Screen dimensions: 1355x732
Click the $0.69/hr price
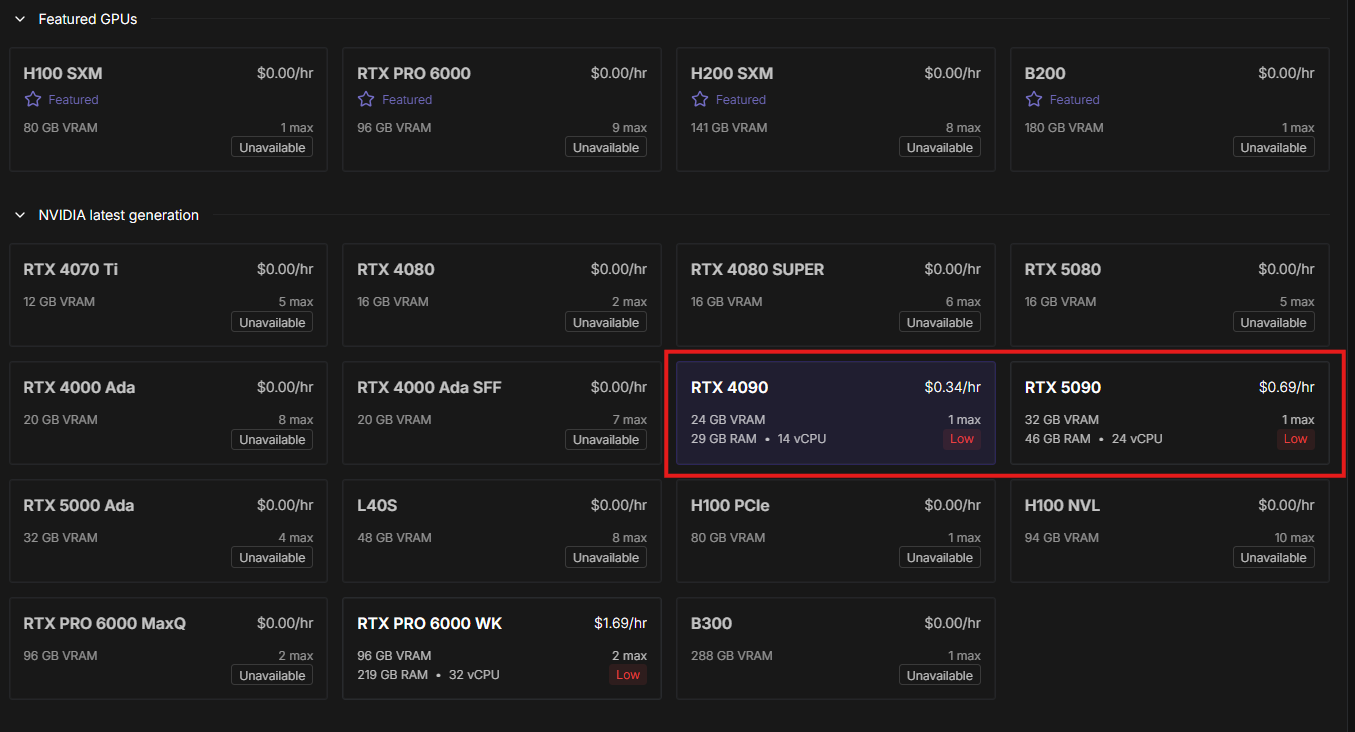[1287, 387]
